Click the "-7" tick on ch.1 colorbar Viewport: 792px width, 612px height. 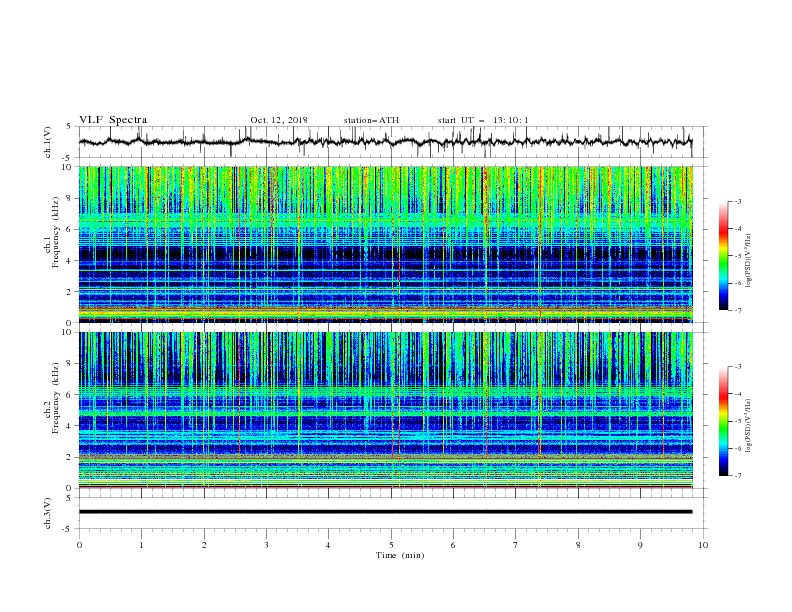pos(738,310)
